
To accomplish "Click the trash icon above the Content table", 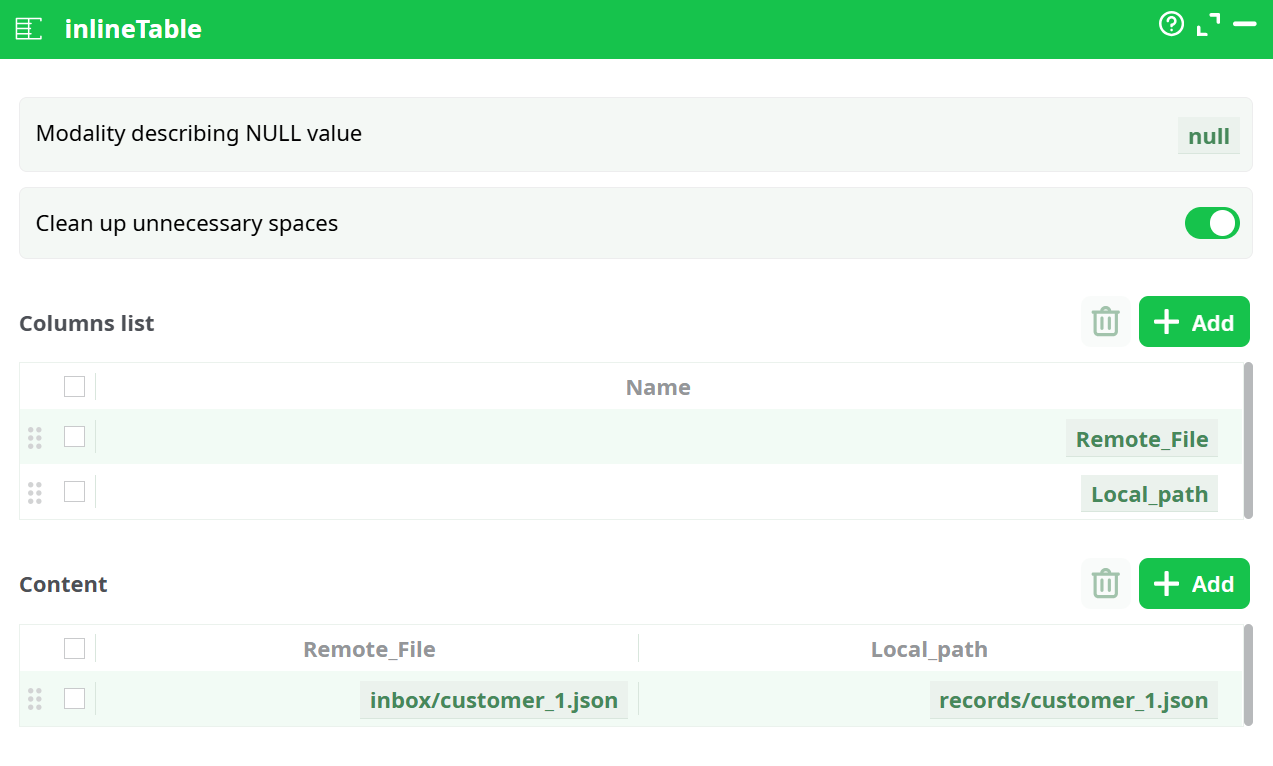I will pyautogui.click(x=1105, y=583).
